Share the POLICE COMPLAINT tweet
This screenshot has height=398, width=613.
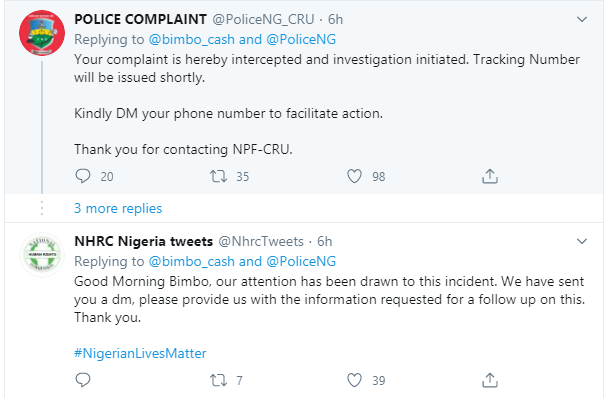pyautogui.click(x=489, y=176)
